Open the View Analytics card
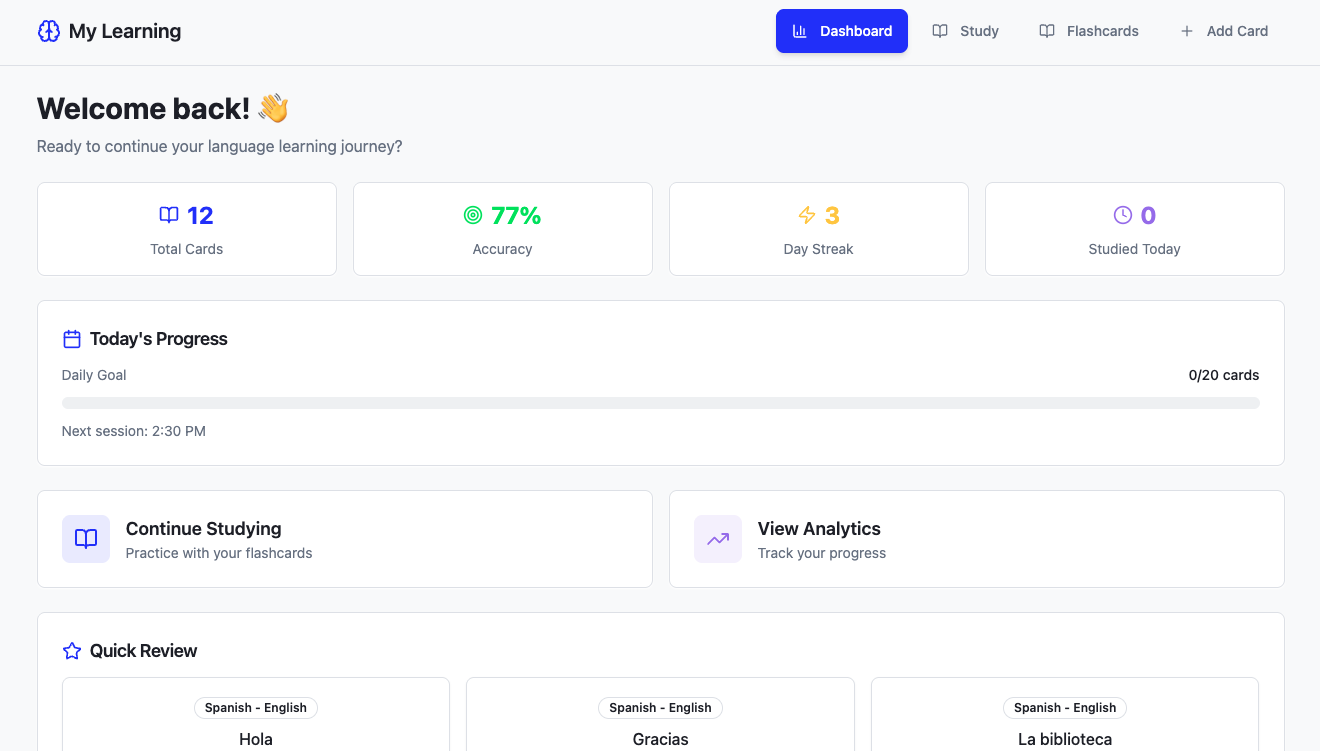This screenshot has height=751, width=1320. [x=976, y=539]
